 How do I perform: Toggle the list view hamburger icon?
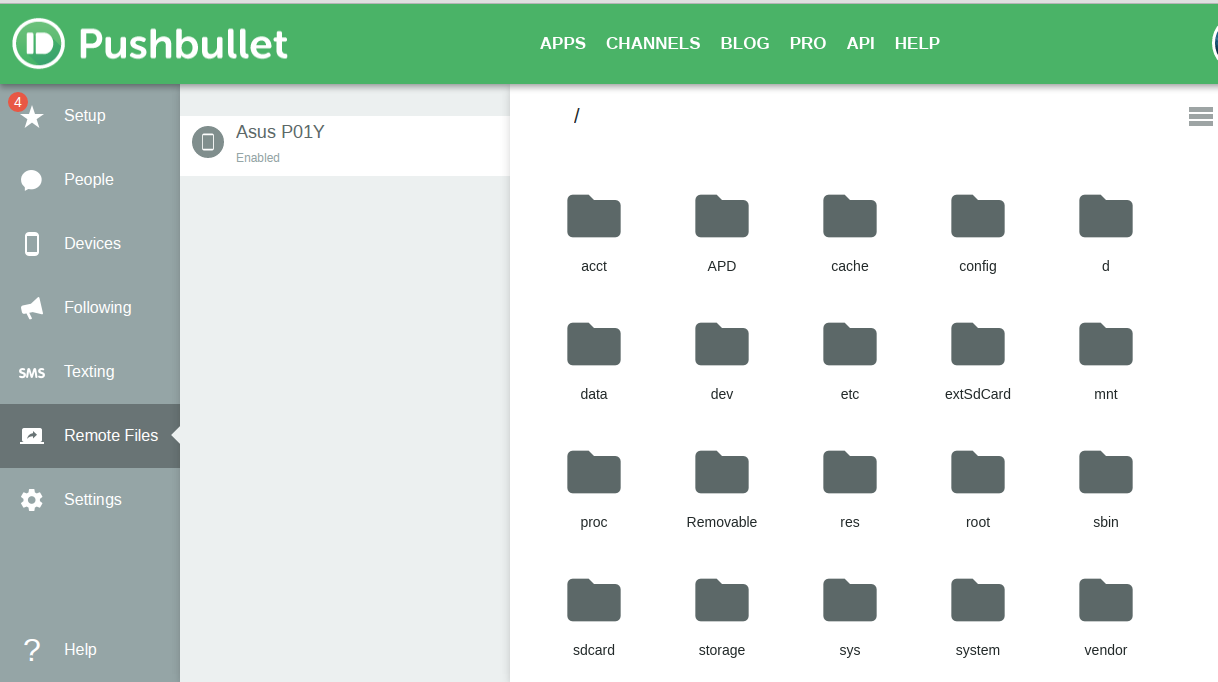point(1201,116)
